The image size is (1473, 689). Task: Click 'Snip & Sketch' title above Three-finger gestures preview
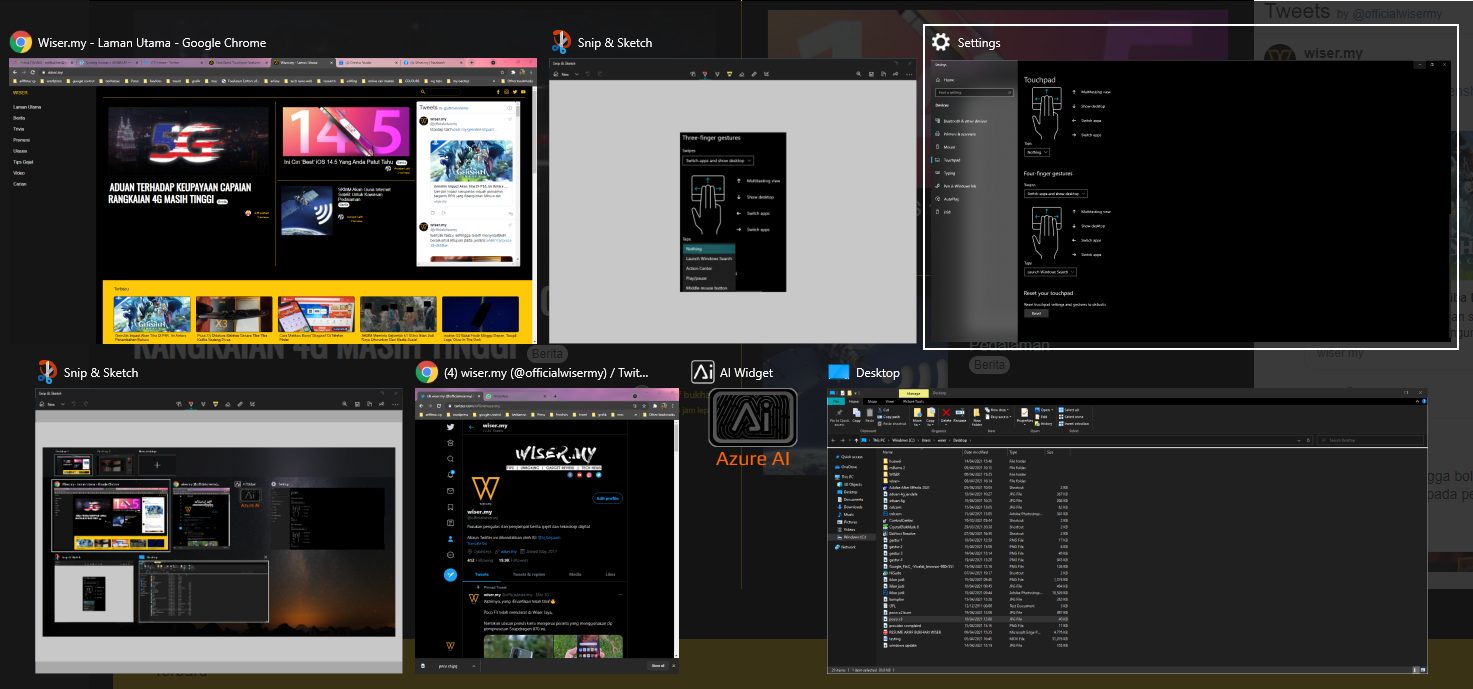pyautogui.click(x=615, y=43)
